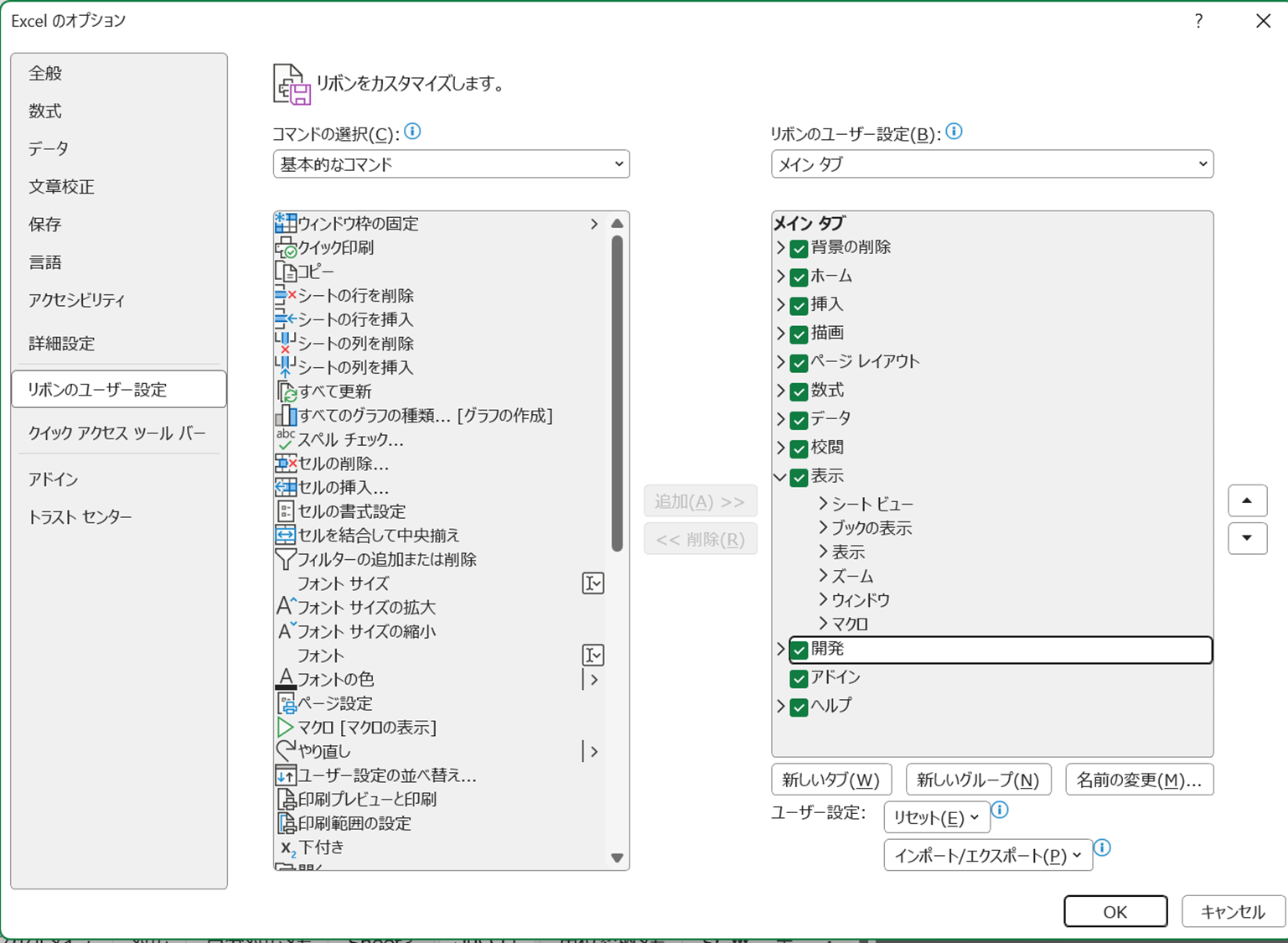The image size is (1288, 943).
Task: Select the スペル チェック command icon
Action: (x=286, y=439)
